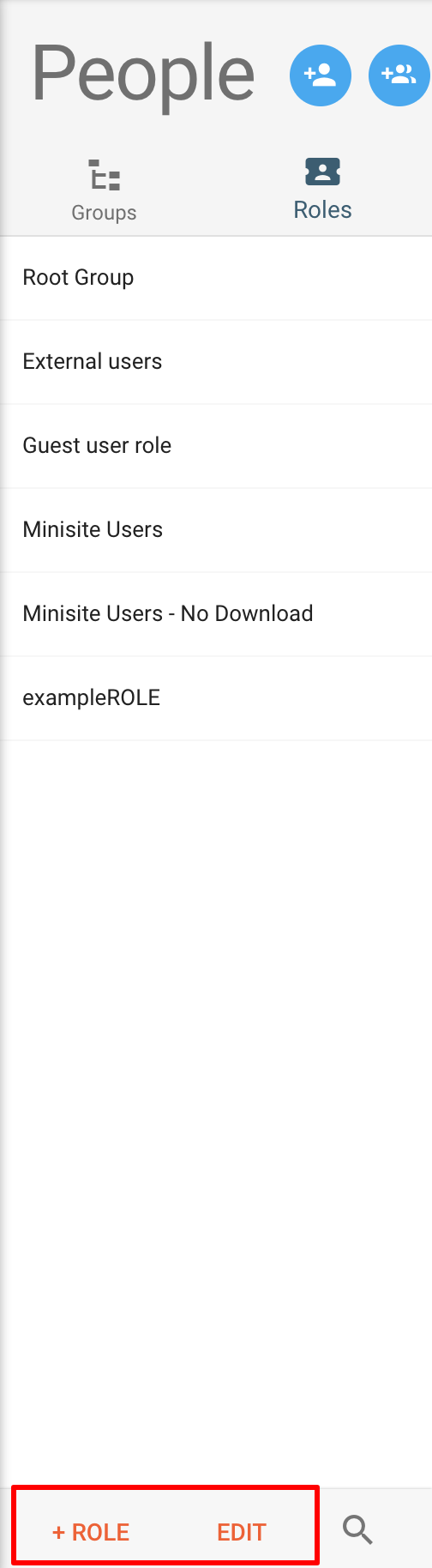Click the empty area below exampleROLE

pos(216,1113)
